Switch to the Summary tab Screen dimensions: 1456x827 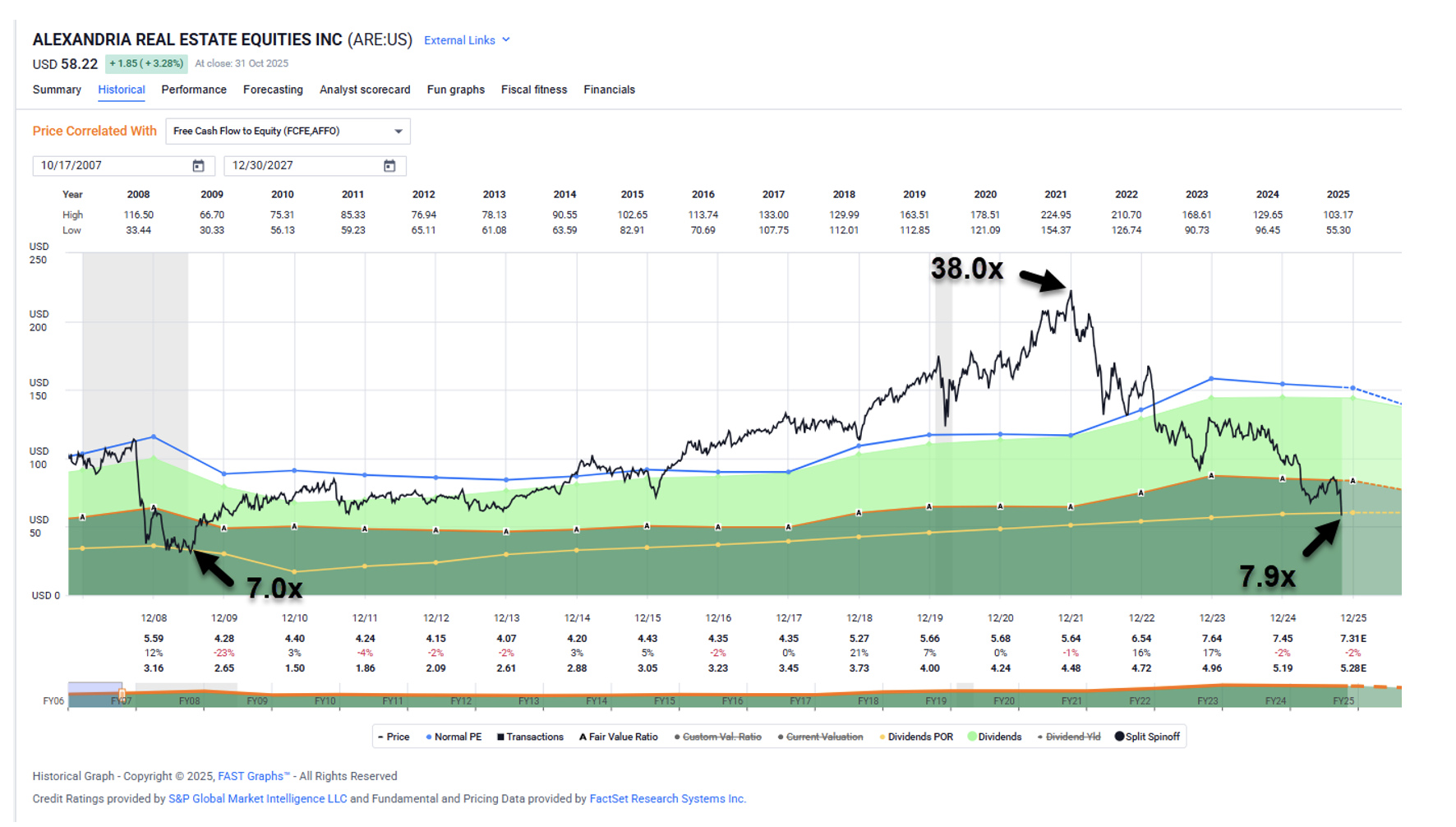click(x=57, y=90)
